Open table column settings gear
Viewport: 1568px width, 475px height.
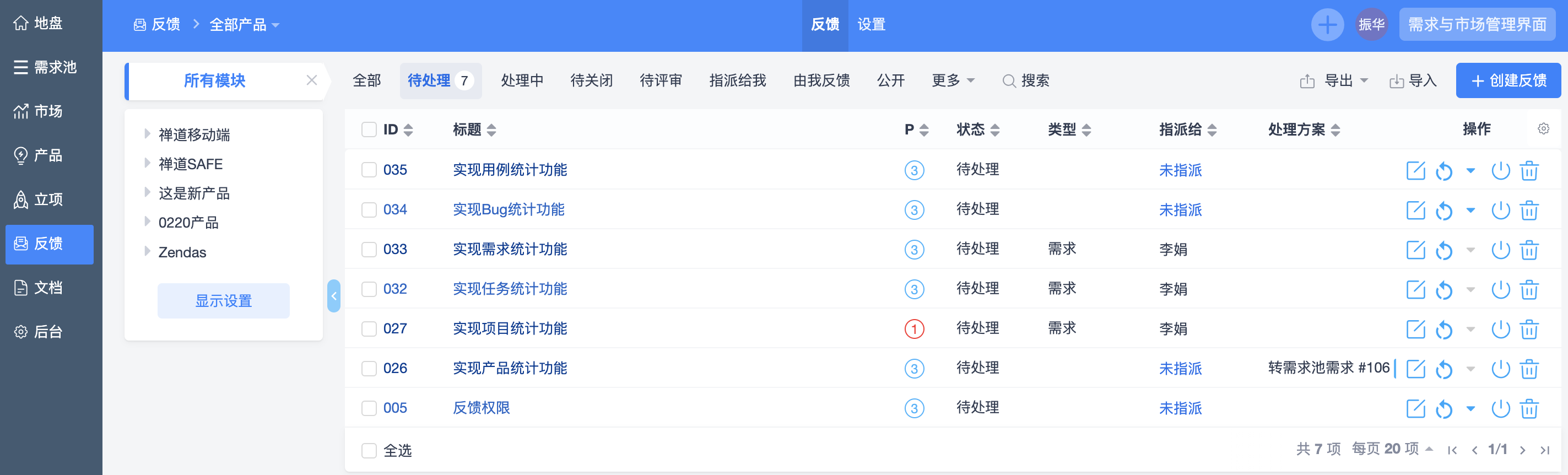1543,129
